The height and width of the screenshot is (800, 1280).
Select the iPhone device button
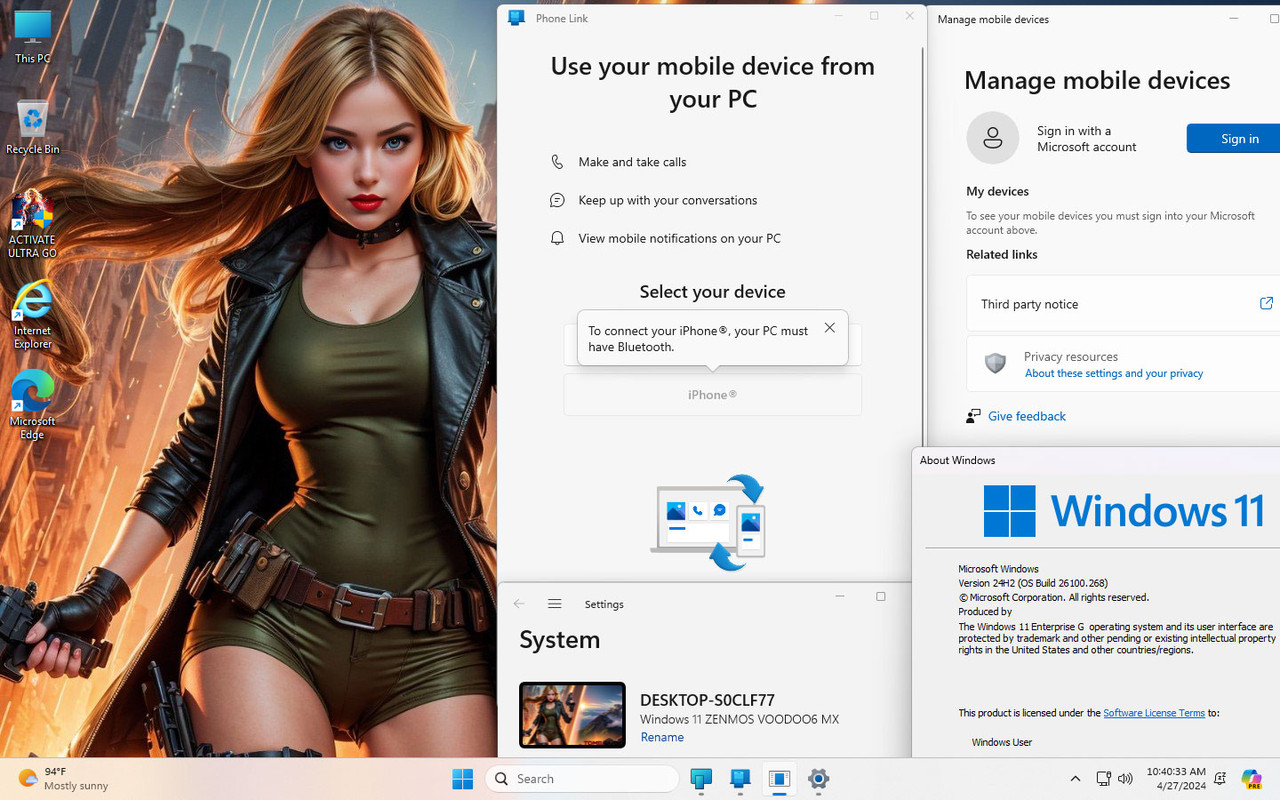[x=712, y=395]
